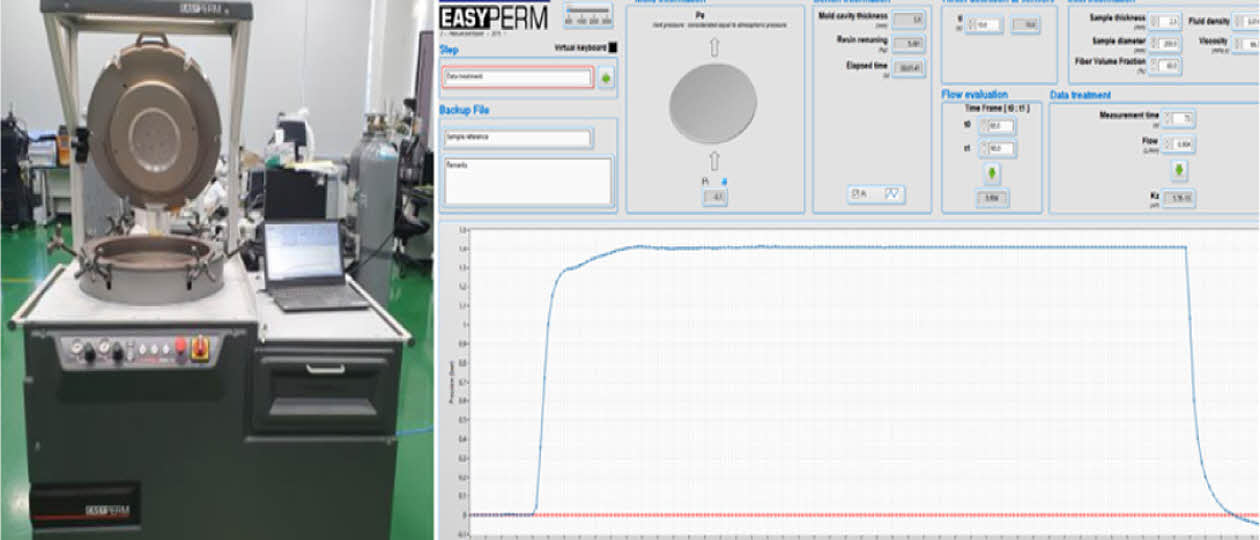Image resolution: width=1260 pixels, height=540 pixels.
Task: Click the EASYPERM logo
Action: (x=493, y=18)
